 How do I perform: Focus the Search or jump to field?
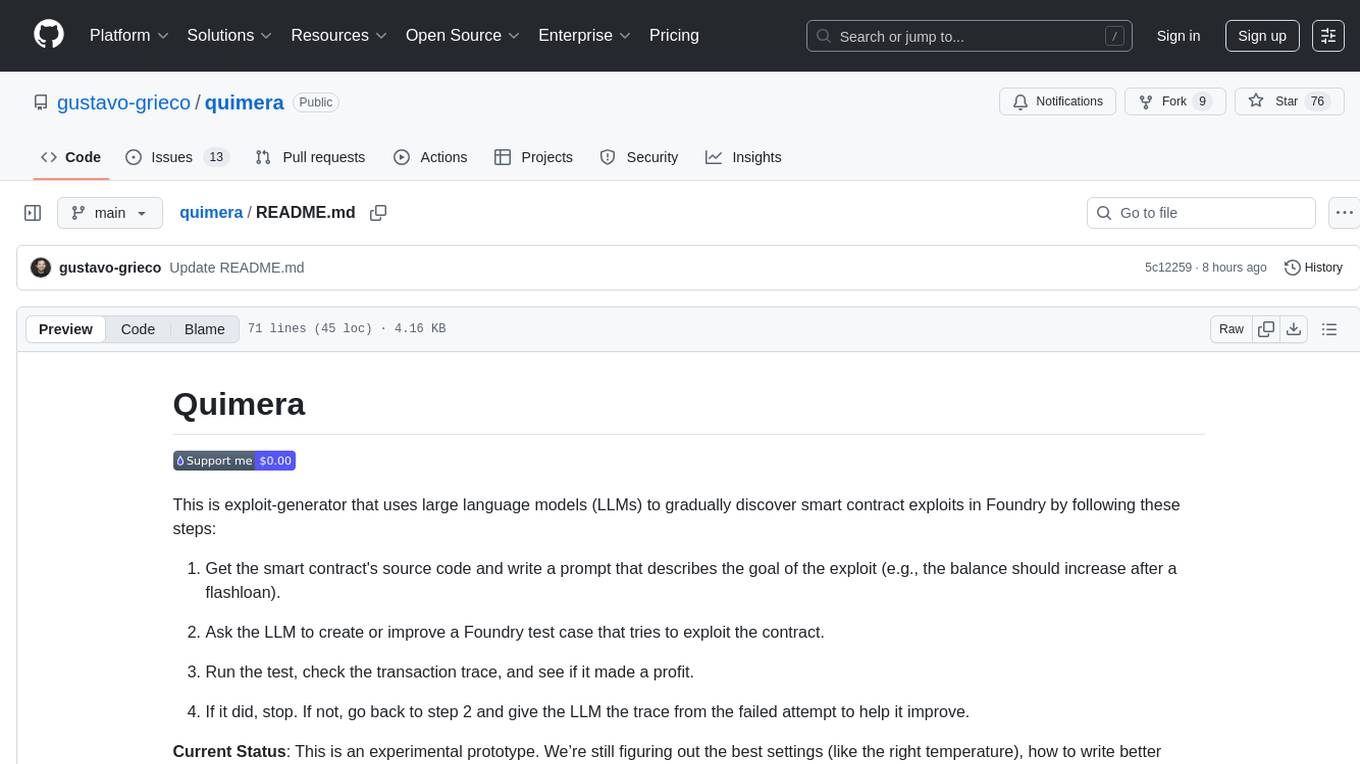coord(970,36)
